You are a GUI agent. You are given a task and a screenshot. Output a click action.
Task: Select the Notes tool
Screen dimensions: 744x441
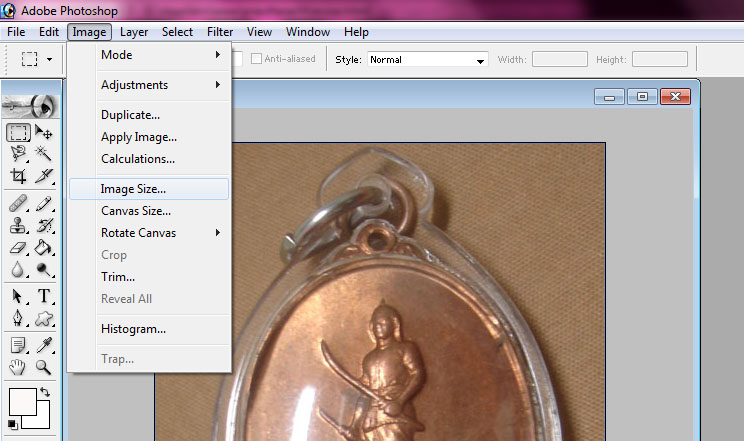18,346
